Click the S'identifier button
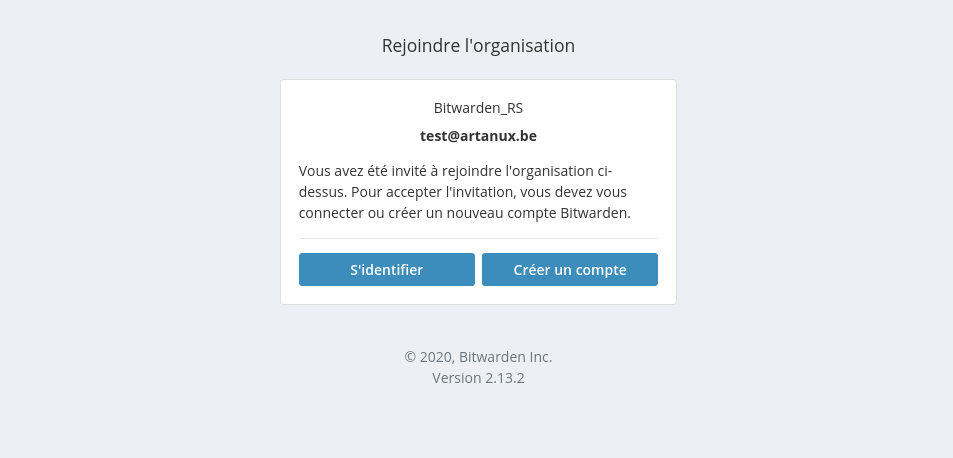The image size is (953, 458). [x=386, y=270]
